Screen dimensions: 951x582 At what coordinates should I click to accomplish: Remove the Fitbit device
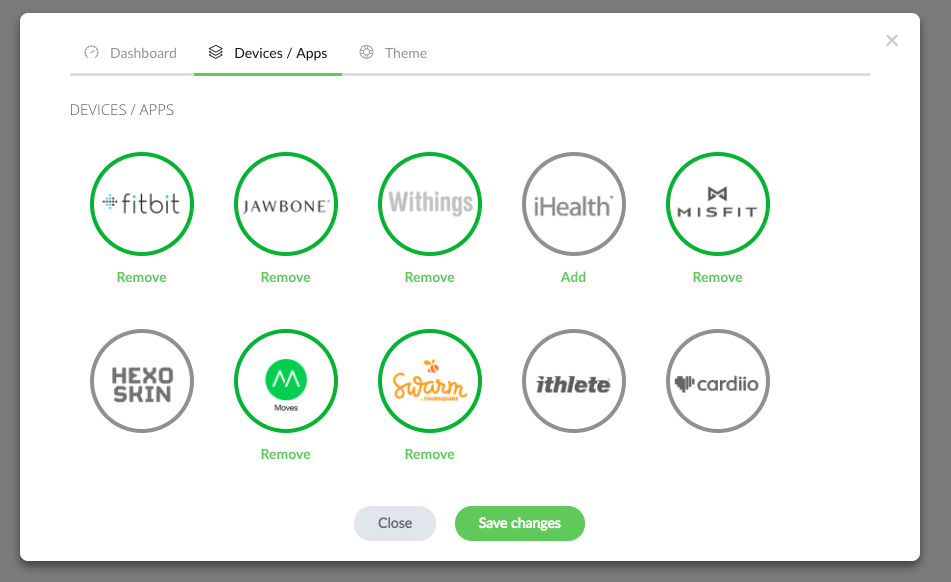pos(141,277)
